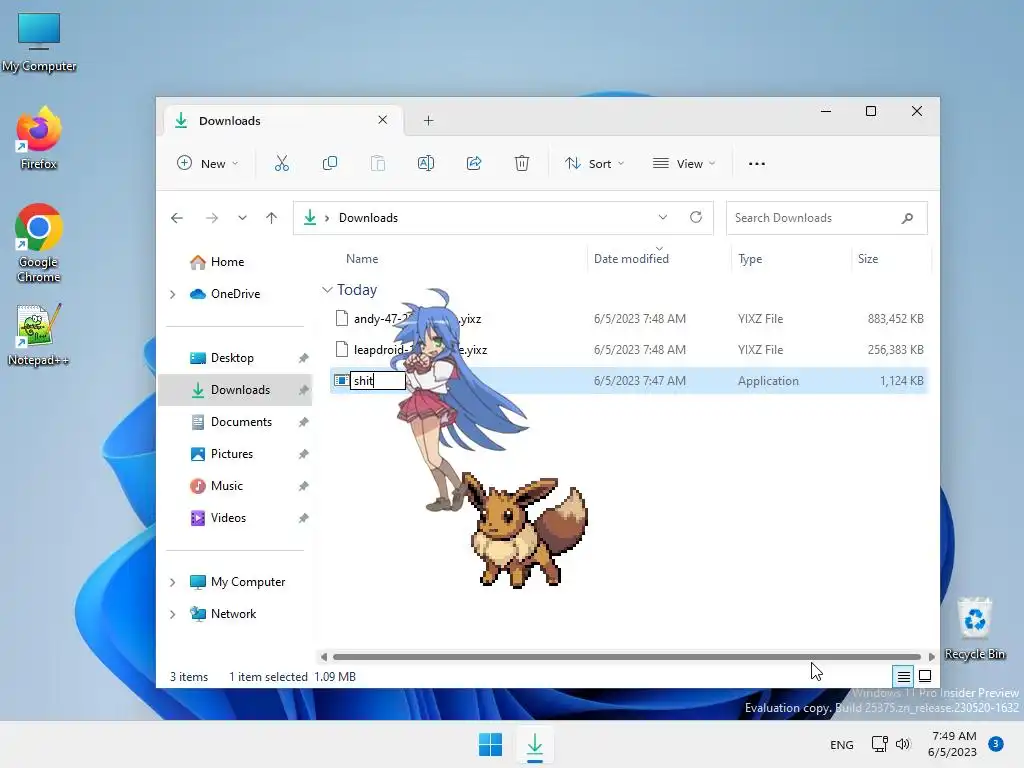Click the Downloads taskbar icon

tap(535, 744)
